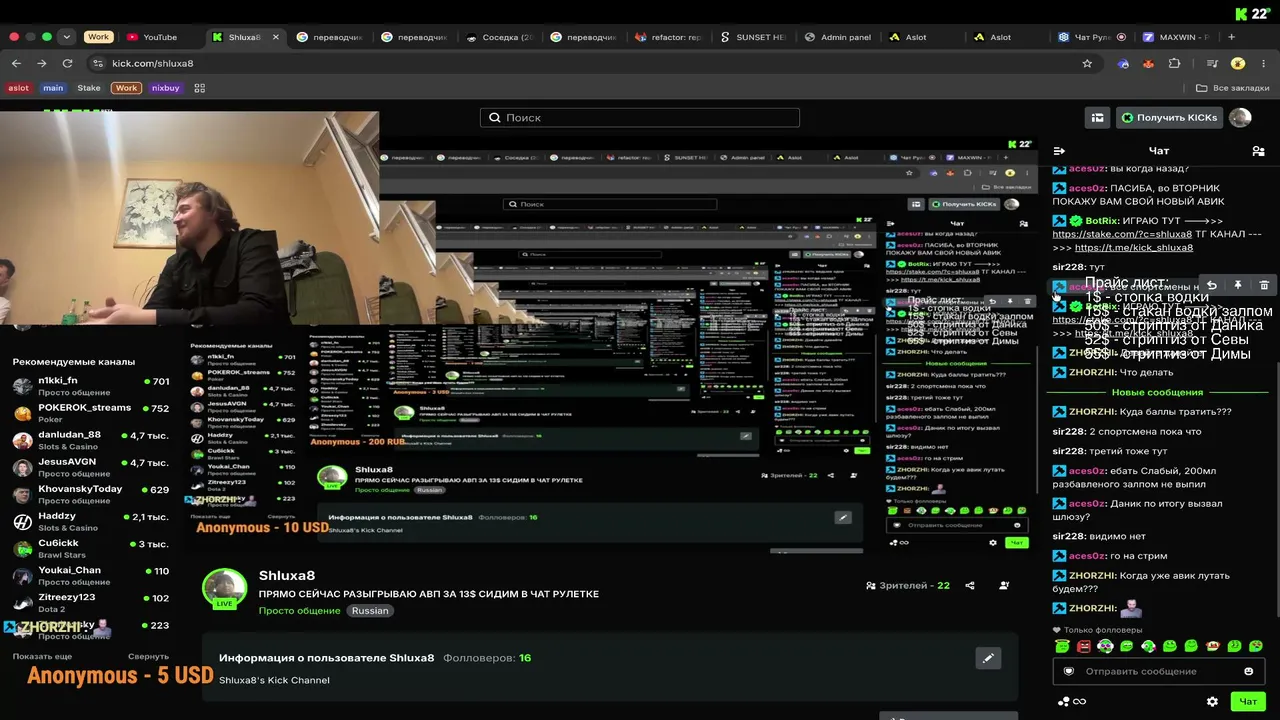Screen dimensions: 1280x720
Task: Go back using the browser back arrow
Action: tap(16, 63)
